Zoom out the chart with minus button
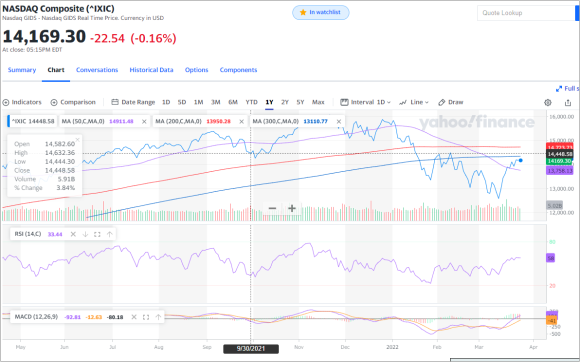 [272, 208]
